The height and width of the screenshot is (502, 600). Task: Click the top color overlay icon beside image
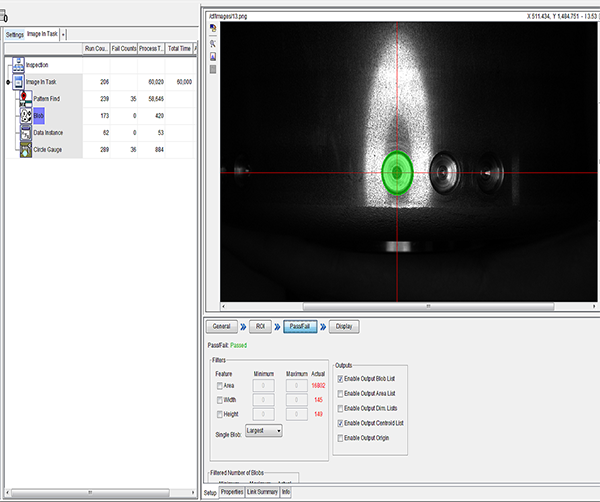(212, 27)
